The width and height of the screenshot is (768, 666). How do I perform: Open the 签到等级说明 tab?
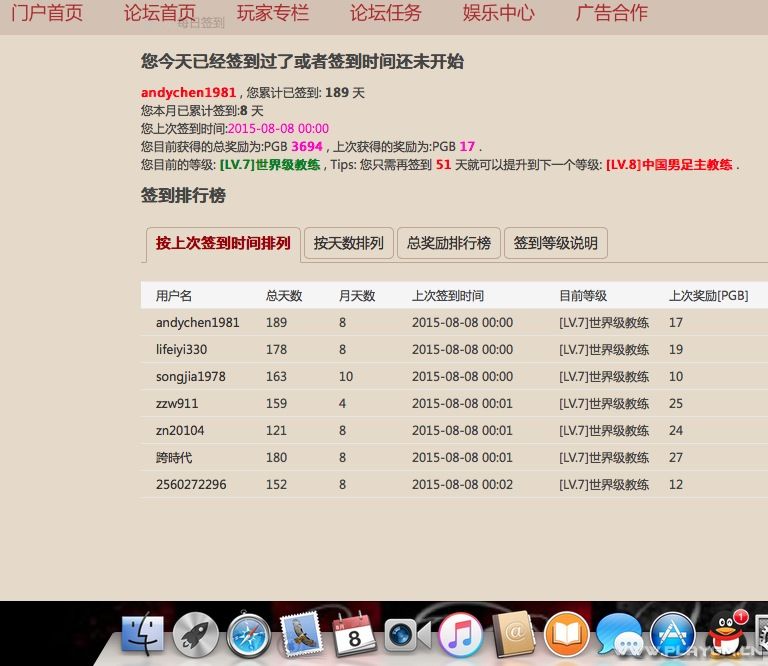pos(555,243)
